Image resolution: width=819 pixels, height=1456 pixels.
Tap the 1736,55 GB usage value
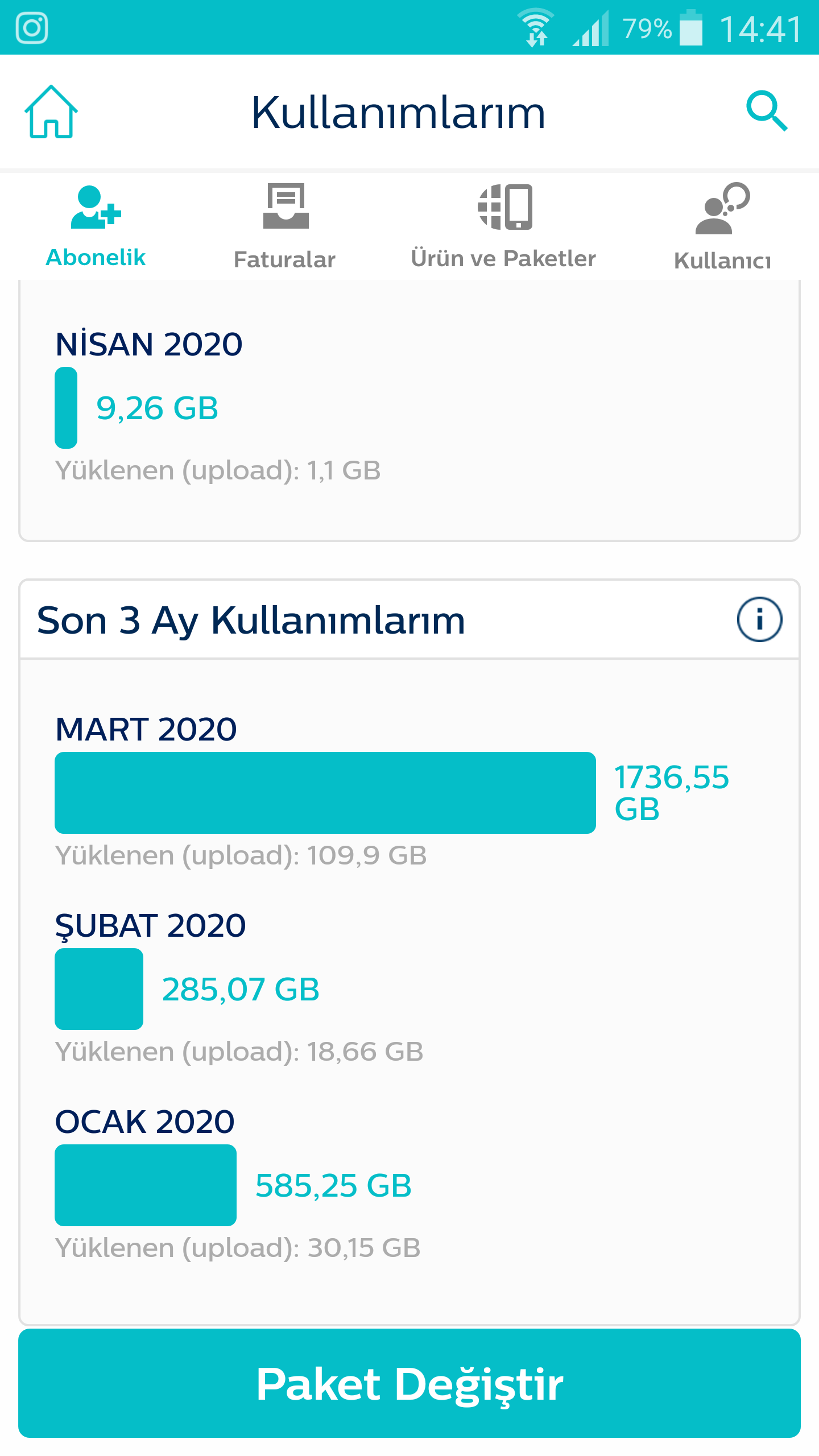[671, 793]
